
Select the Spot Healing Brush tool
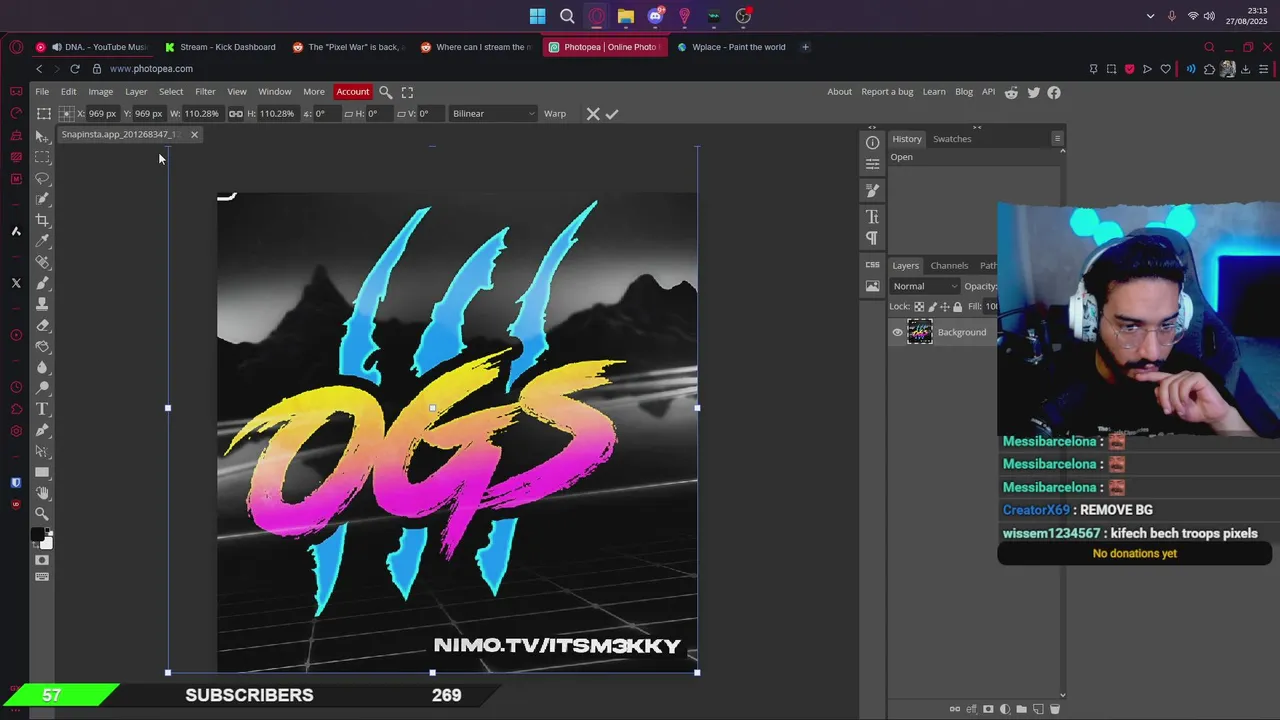42,262
